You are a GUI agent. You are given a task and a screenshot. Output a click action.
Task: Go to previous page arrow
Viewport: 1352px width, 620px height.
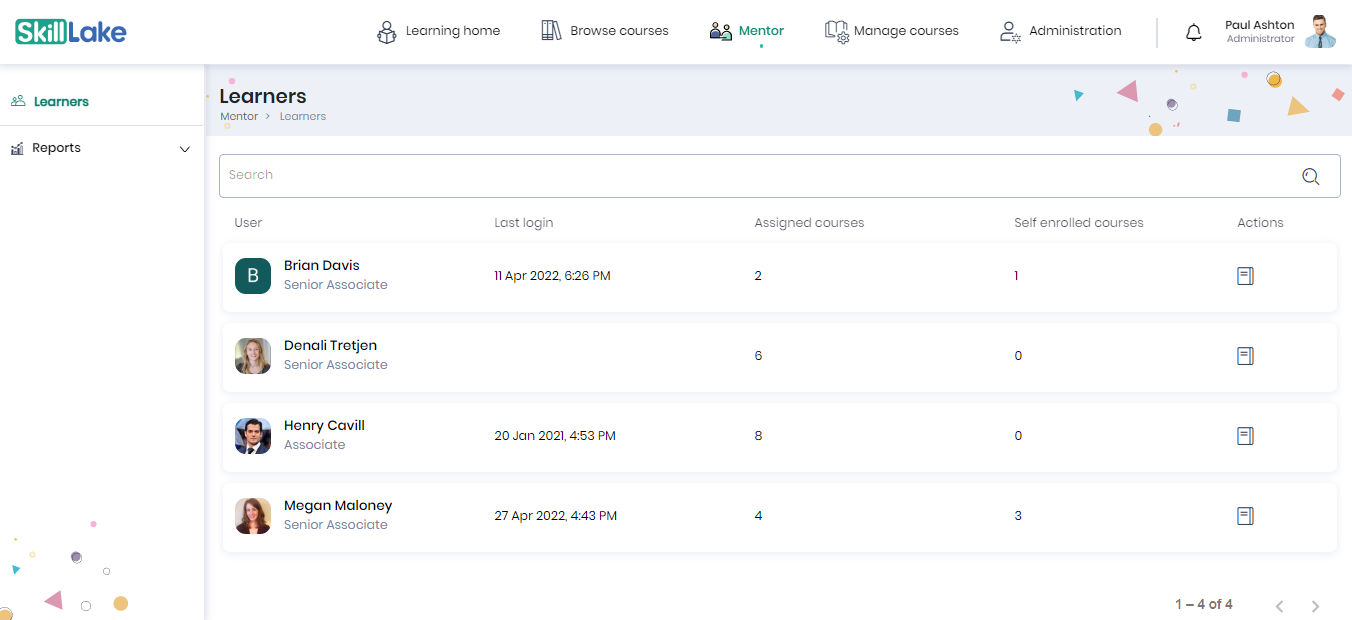pos(1279,606)
